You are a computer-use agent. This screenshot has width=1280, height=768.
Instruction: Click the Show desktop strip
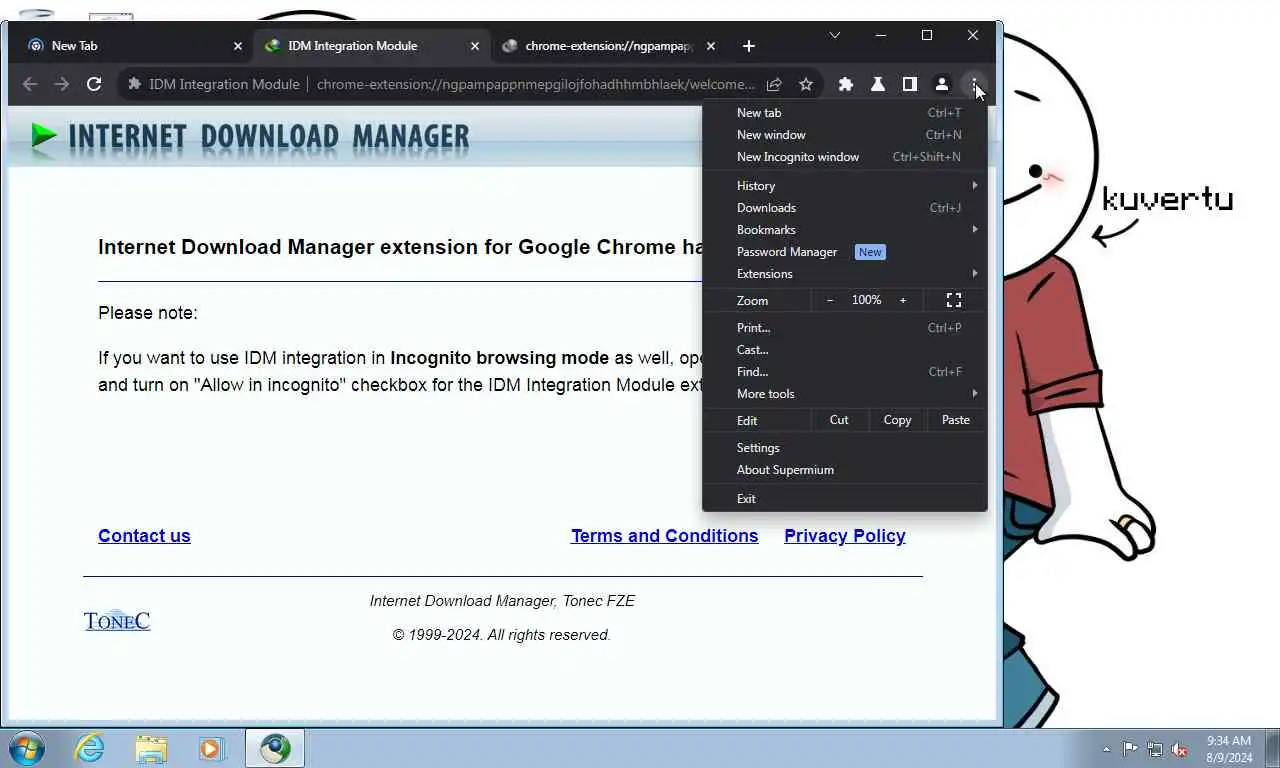pos(1273,748)
